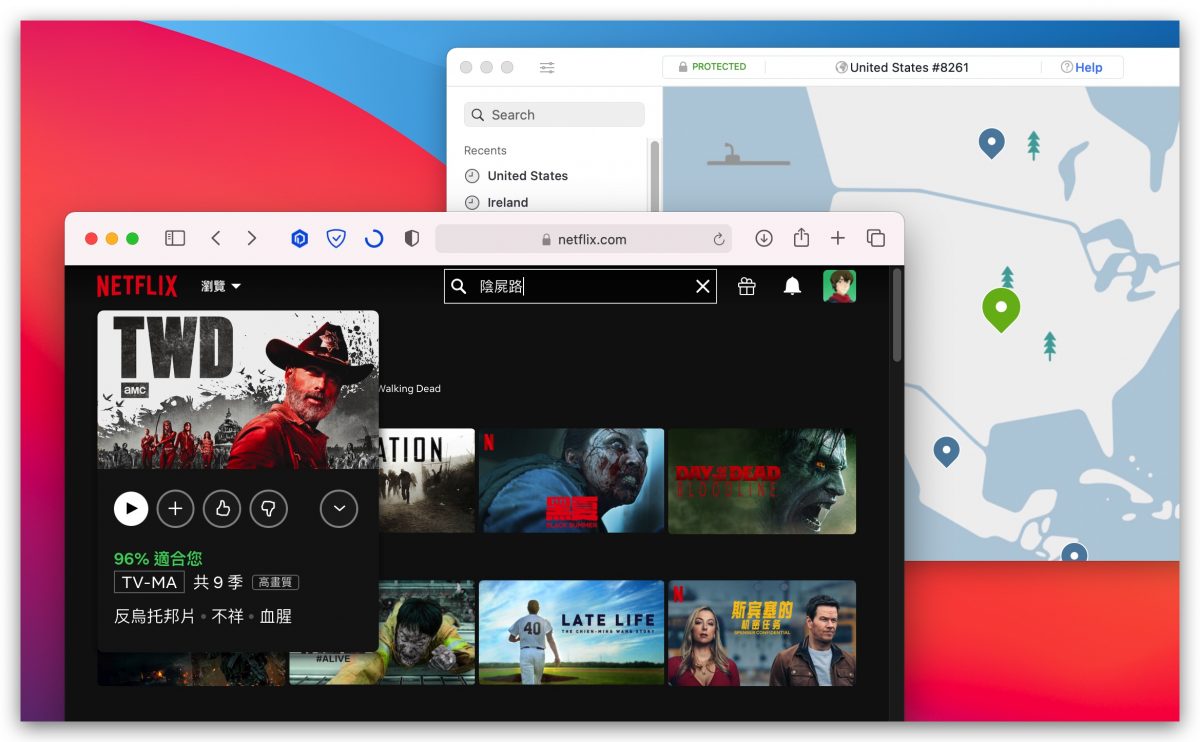Viewport: 1200px width, 742px height.
Task: Open the Late Life thumbnail
Action: (571, 633)
